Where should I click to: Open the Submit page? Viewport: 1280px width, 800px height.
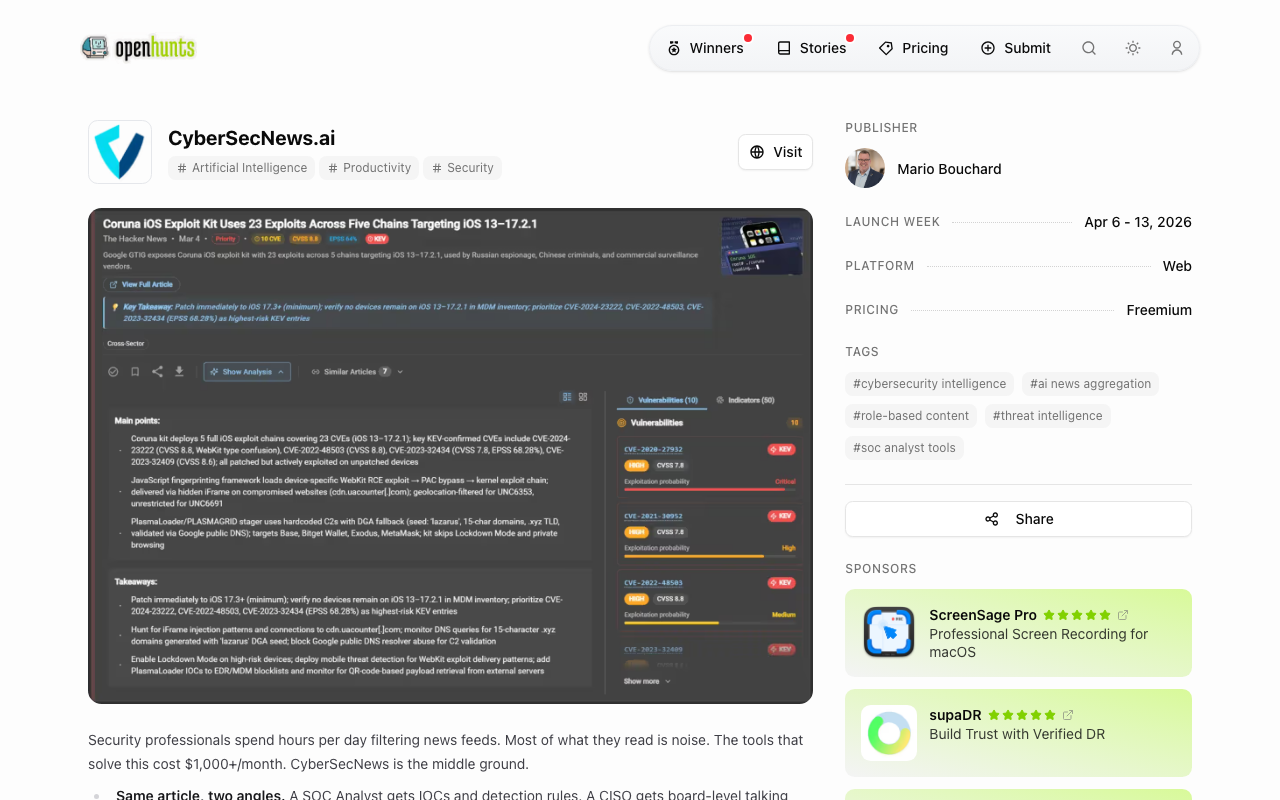click(1015, 48)
